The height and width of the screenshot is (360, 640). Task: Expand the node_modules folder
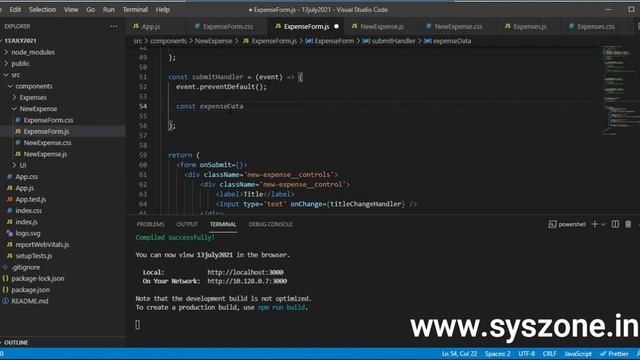pos(33,52)
